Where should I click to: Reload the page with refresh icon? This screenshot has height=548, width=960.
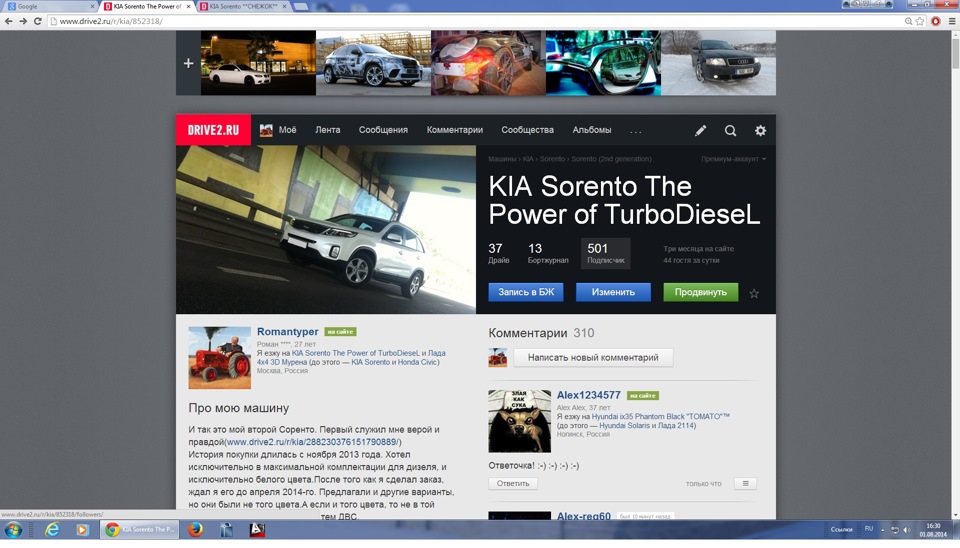(37, 21)
